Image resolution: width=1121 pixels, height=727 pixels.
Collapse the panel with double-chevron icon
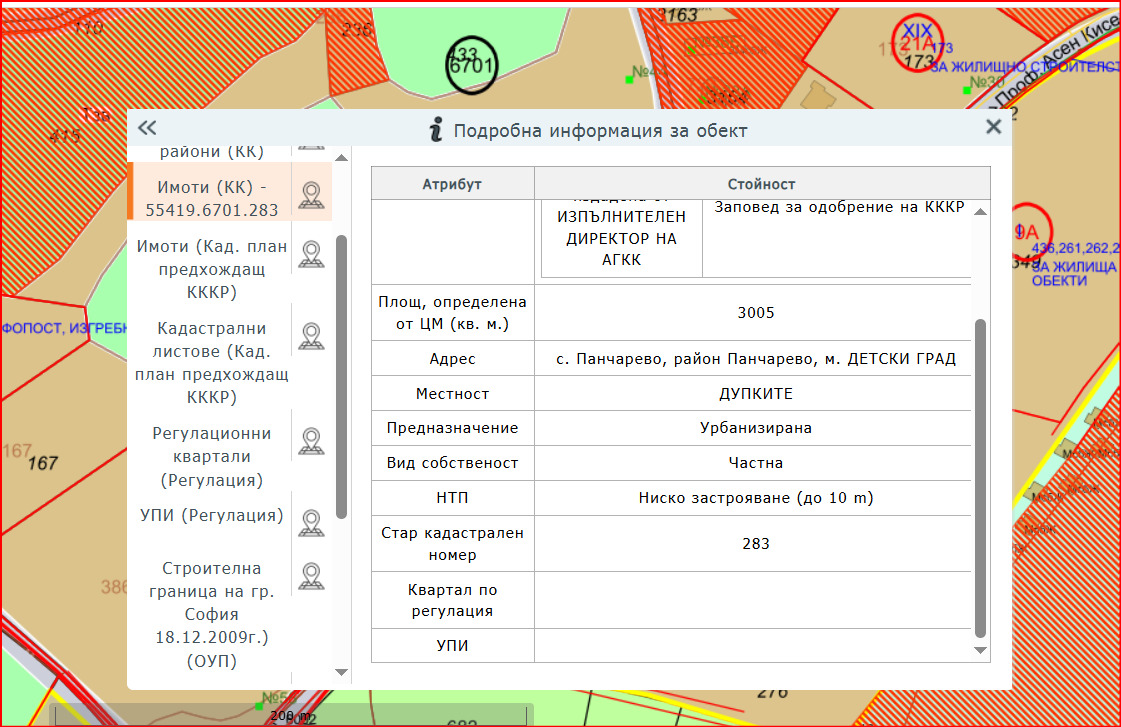point(148,128)
